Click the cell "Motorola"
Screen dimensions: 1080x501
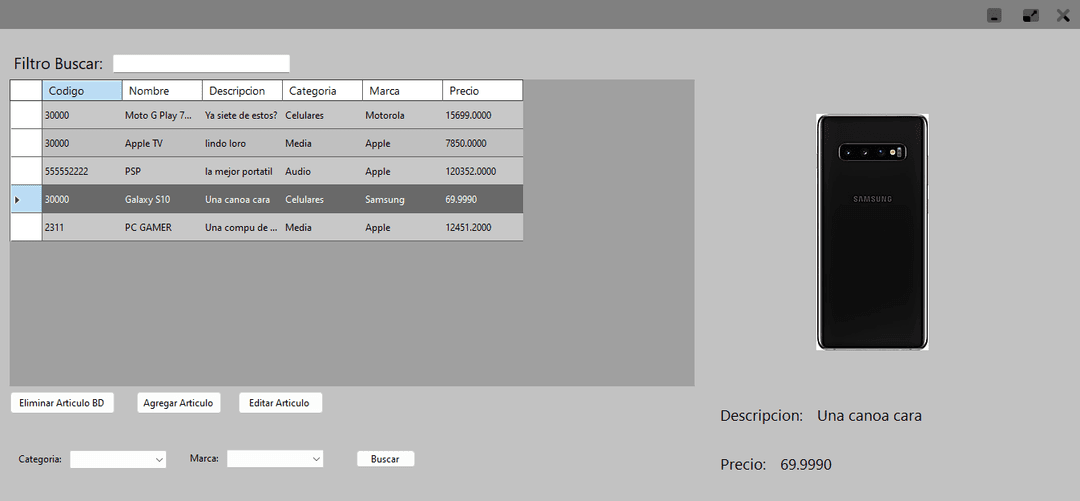coord(402,115)
